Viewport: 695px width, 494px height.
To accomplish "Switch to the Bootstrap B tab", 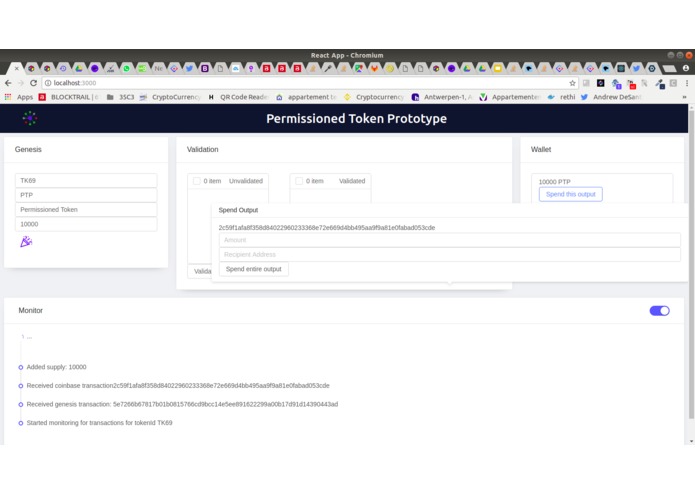I will pos(204,68).
